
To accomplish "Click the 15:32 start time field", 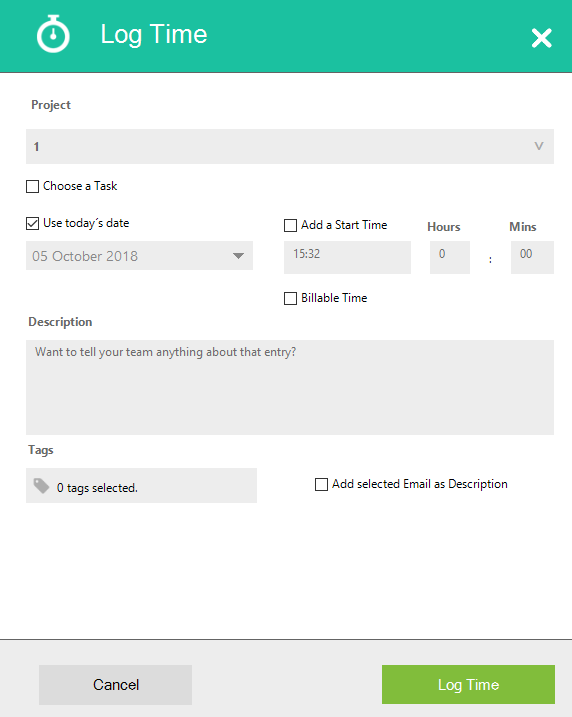I will tap(347, 257).
